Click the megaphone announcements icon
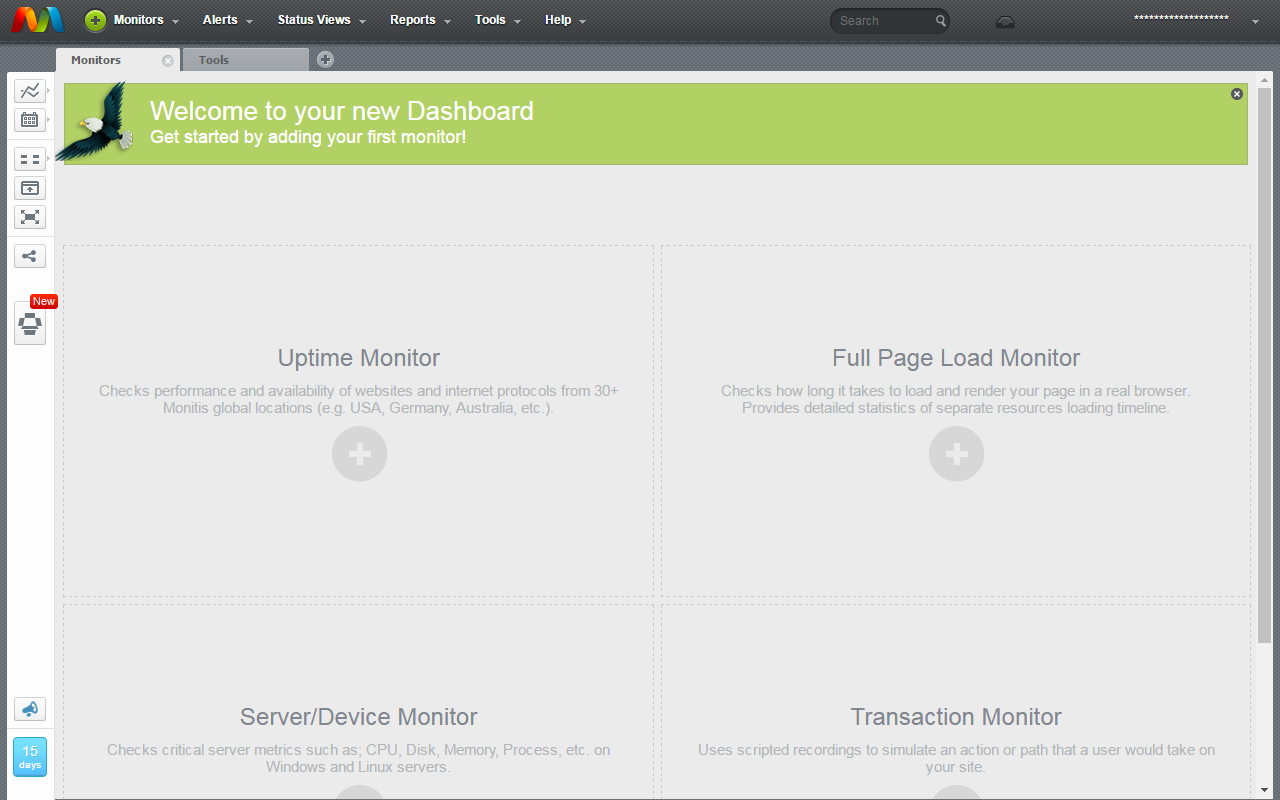1280x800 pixels. coord(30,709)
